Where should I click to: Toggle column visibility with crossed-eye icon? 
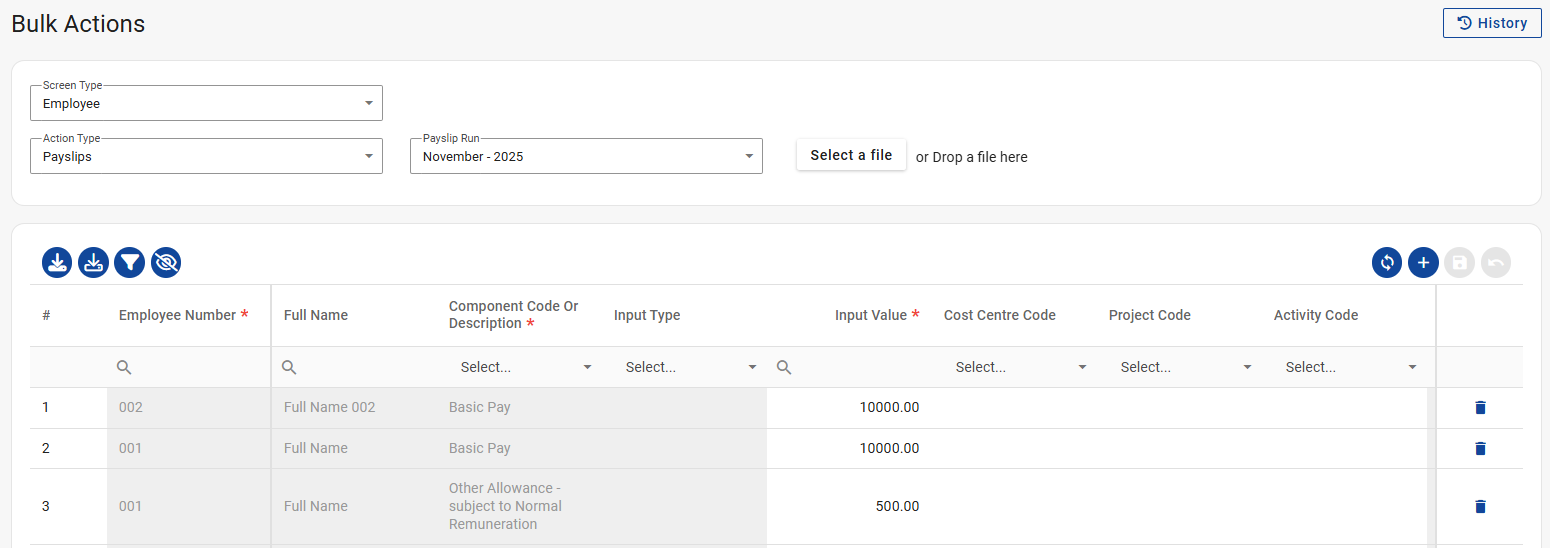[166, 263]
